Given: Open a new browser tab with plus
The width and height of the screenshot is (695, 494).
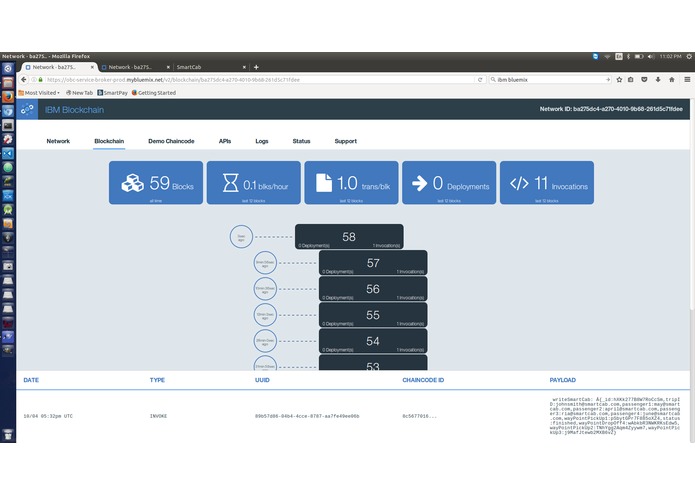Looking at the screenshot, I should [x=256, y=67].
